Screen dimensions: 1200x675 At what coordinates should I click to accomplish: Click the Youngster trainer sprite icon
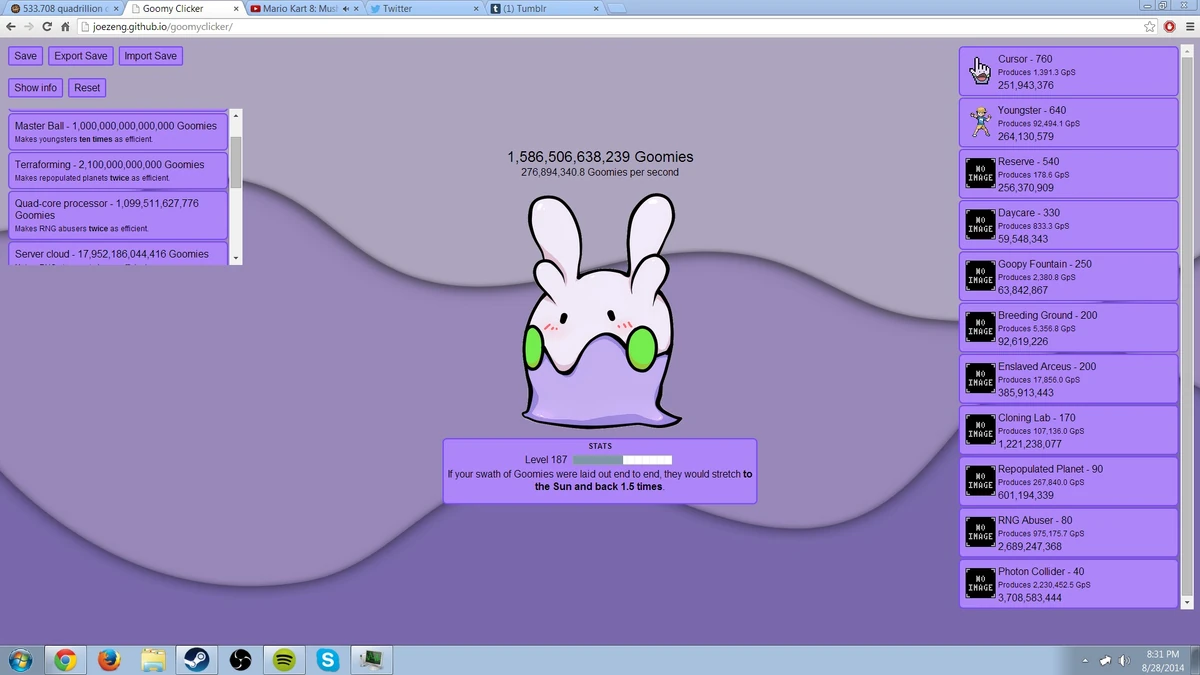(x=980, y=120)
